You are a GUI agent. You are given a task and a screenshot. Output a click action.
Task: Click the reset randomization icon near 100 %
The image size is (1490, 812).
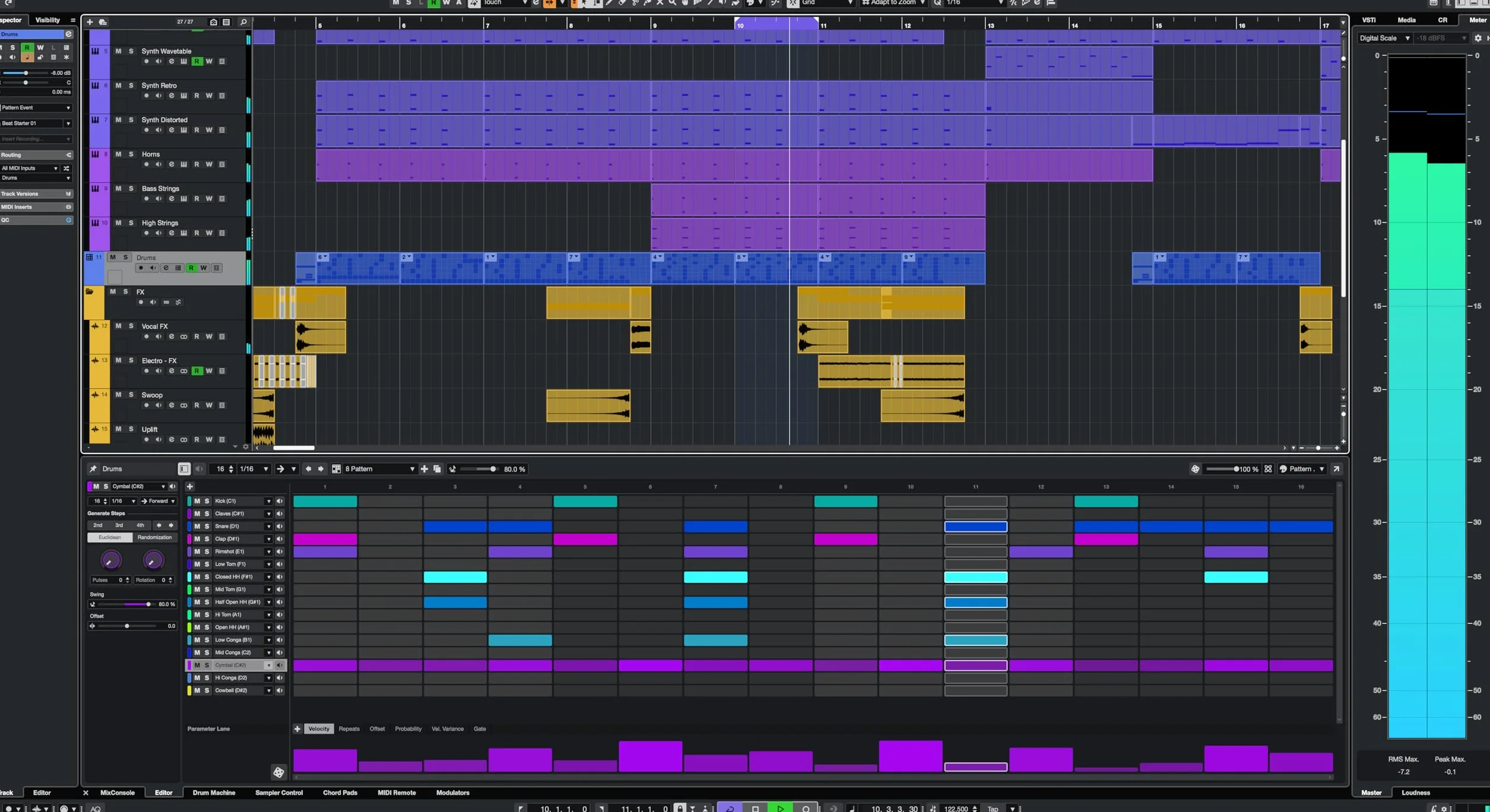point(1268,469)
